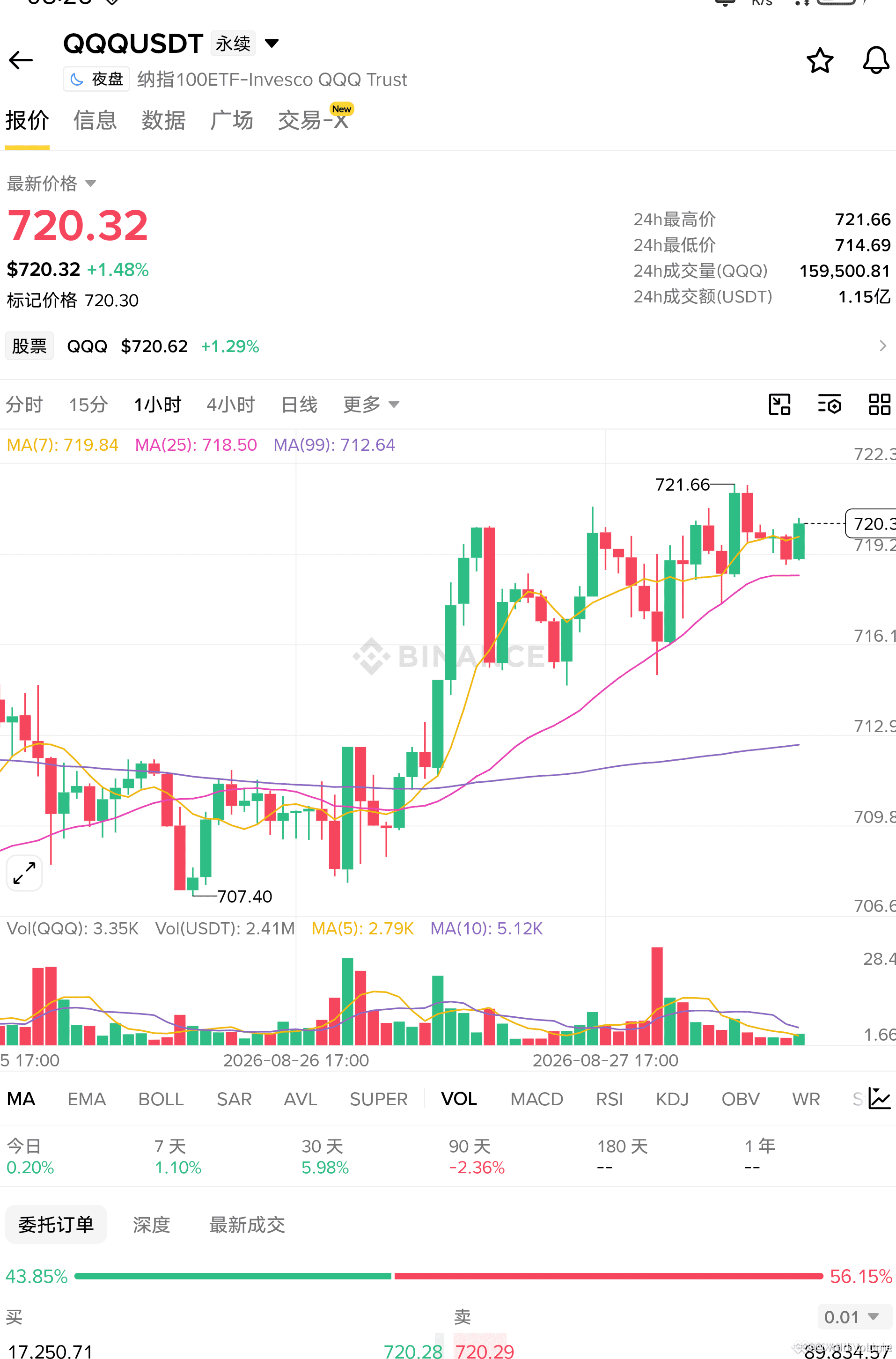
Task: Toggle VOL sub indicator
Action: click(459, 1098)
